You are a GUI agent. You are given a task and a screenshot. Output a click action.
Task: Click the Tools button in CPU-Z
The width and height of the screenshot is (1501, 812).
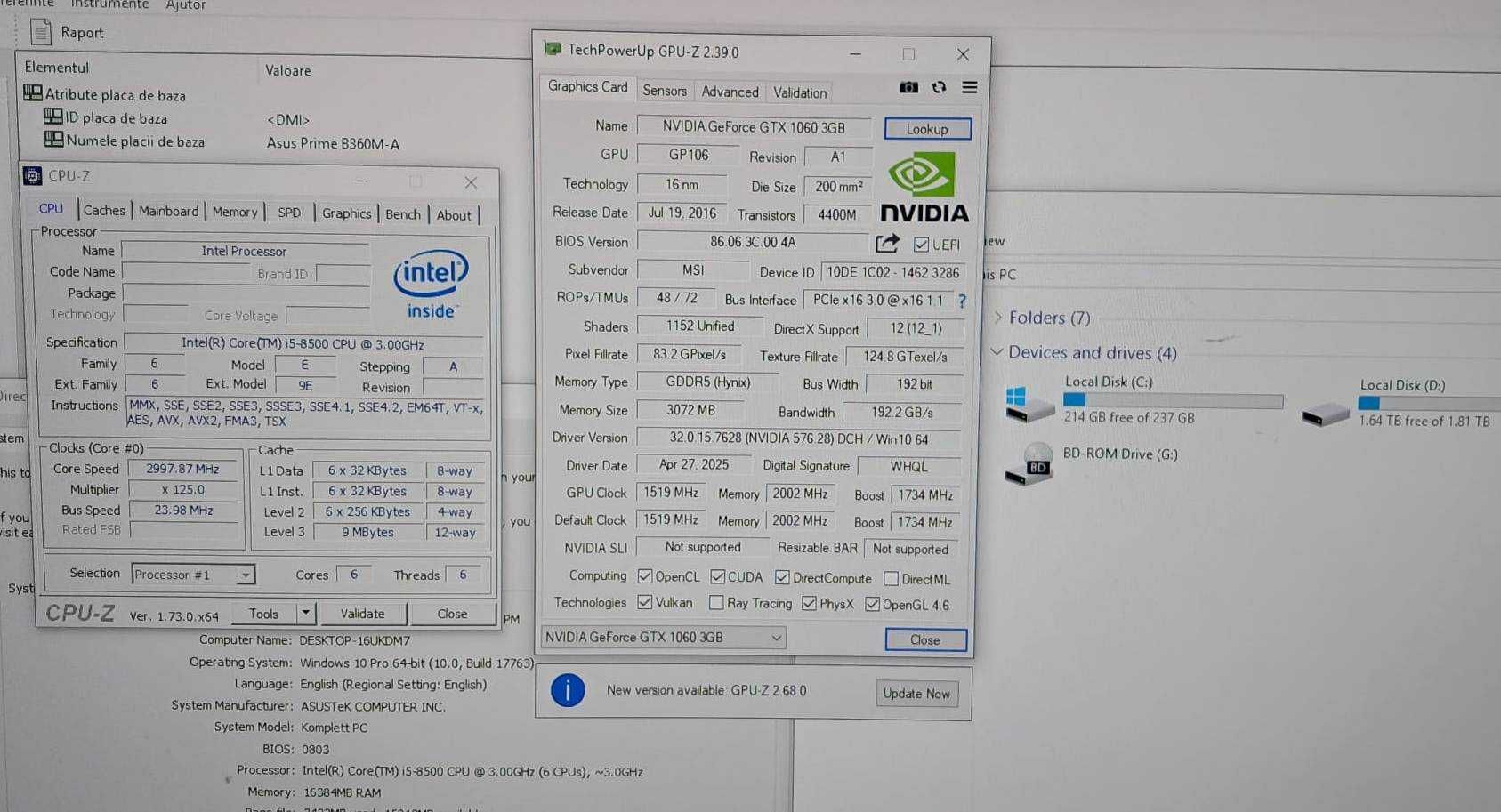[263, 614]
